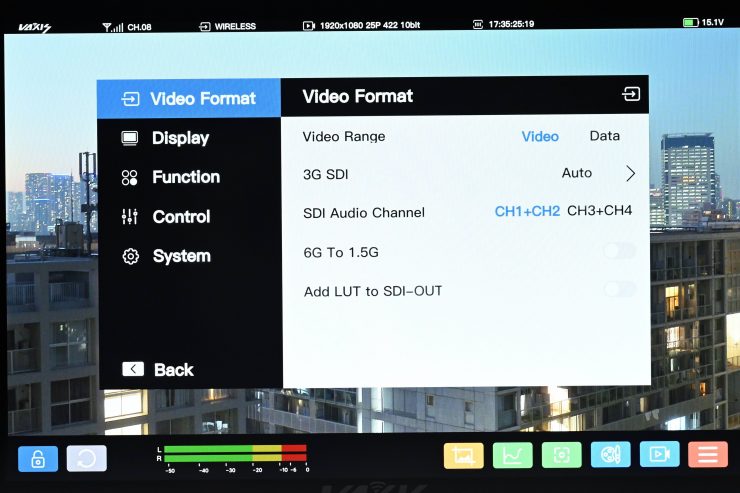This screenshot has width=740, height=493.
Task: Expand 3G SDI options chevron
Action: (630, 174)
